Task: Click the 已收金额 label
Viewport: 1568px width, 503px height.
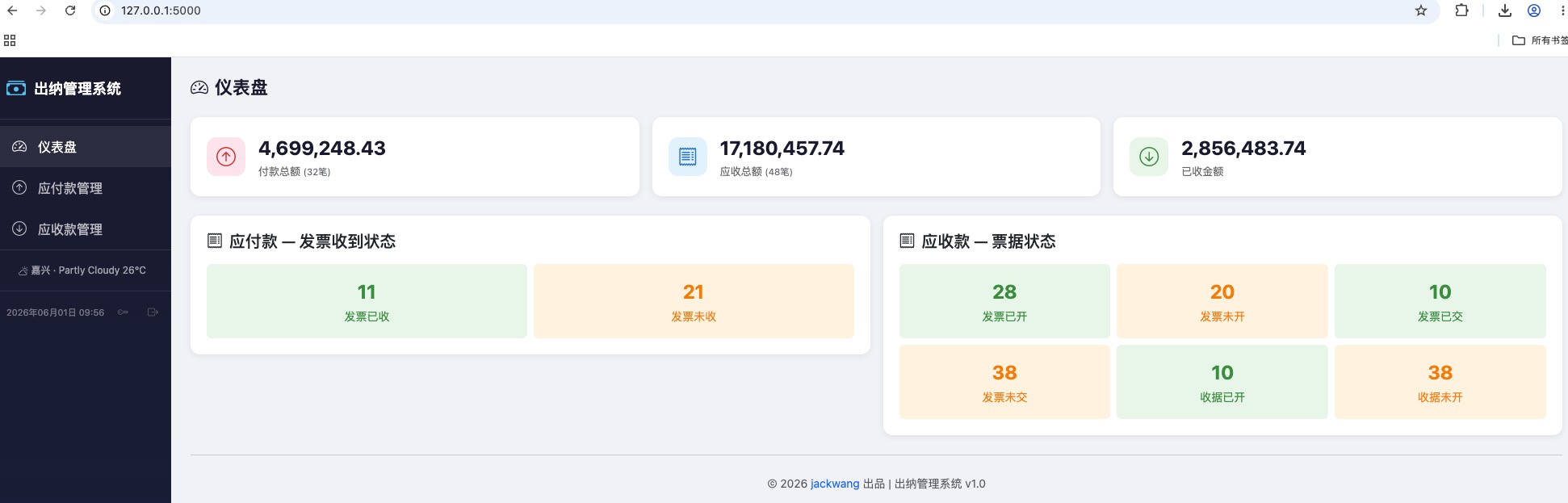Action: (1202, 172)
